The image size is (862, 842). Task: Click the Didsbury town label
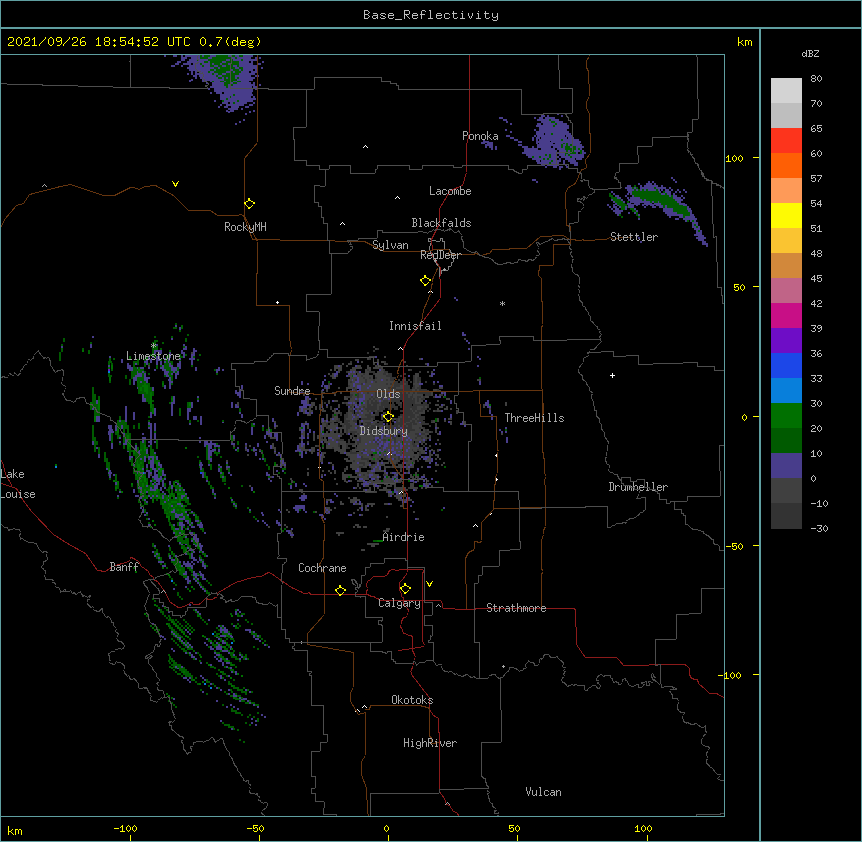pyautogui.click(x=384, y=431)
